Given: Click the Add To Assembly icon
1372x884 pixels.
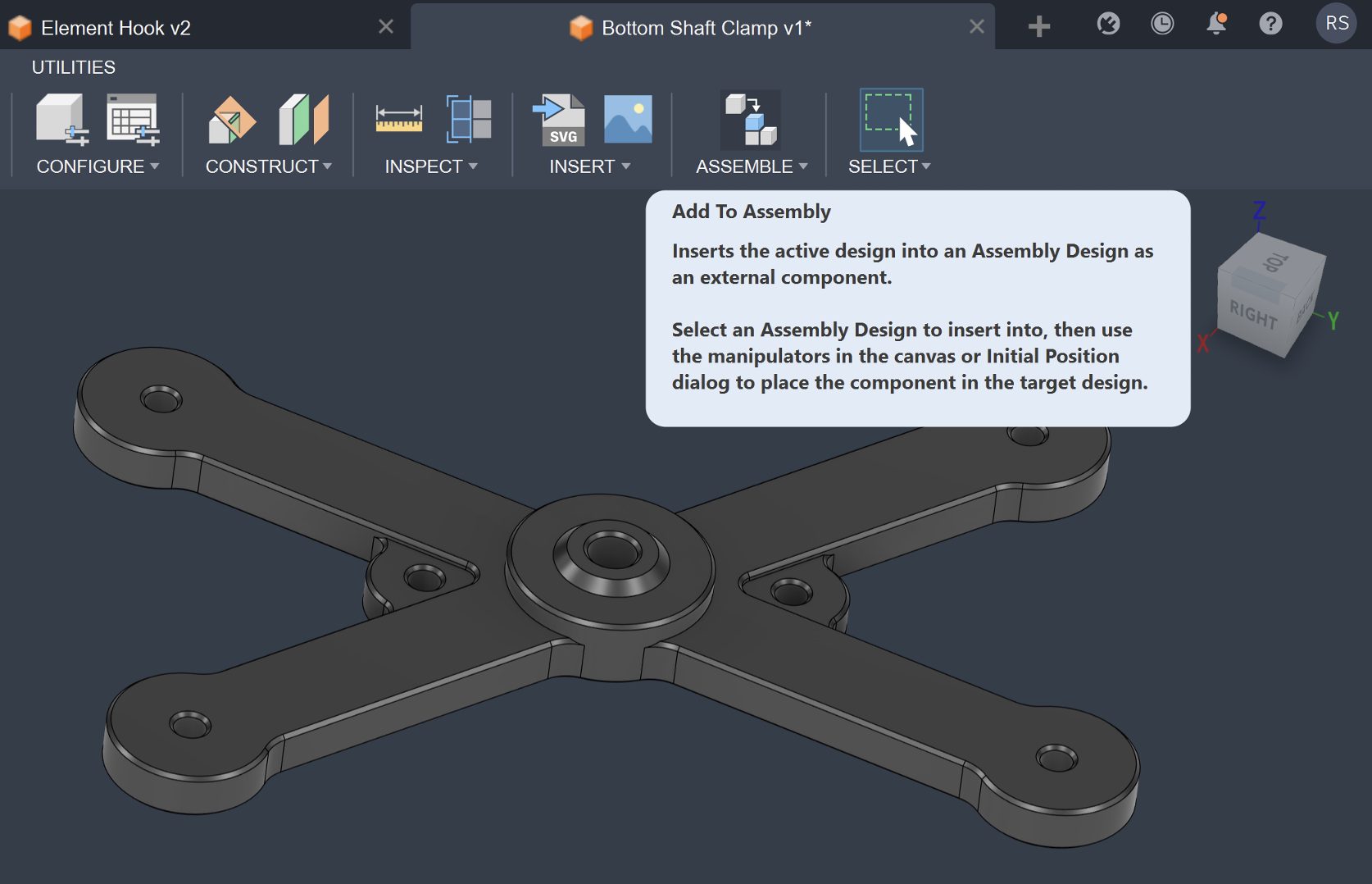Looking at the screenshot, I should (748, 121).
